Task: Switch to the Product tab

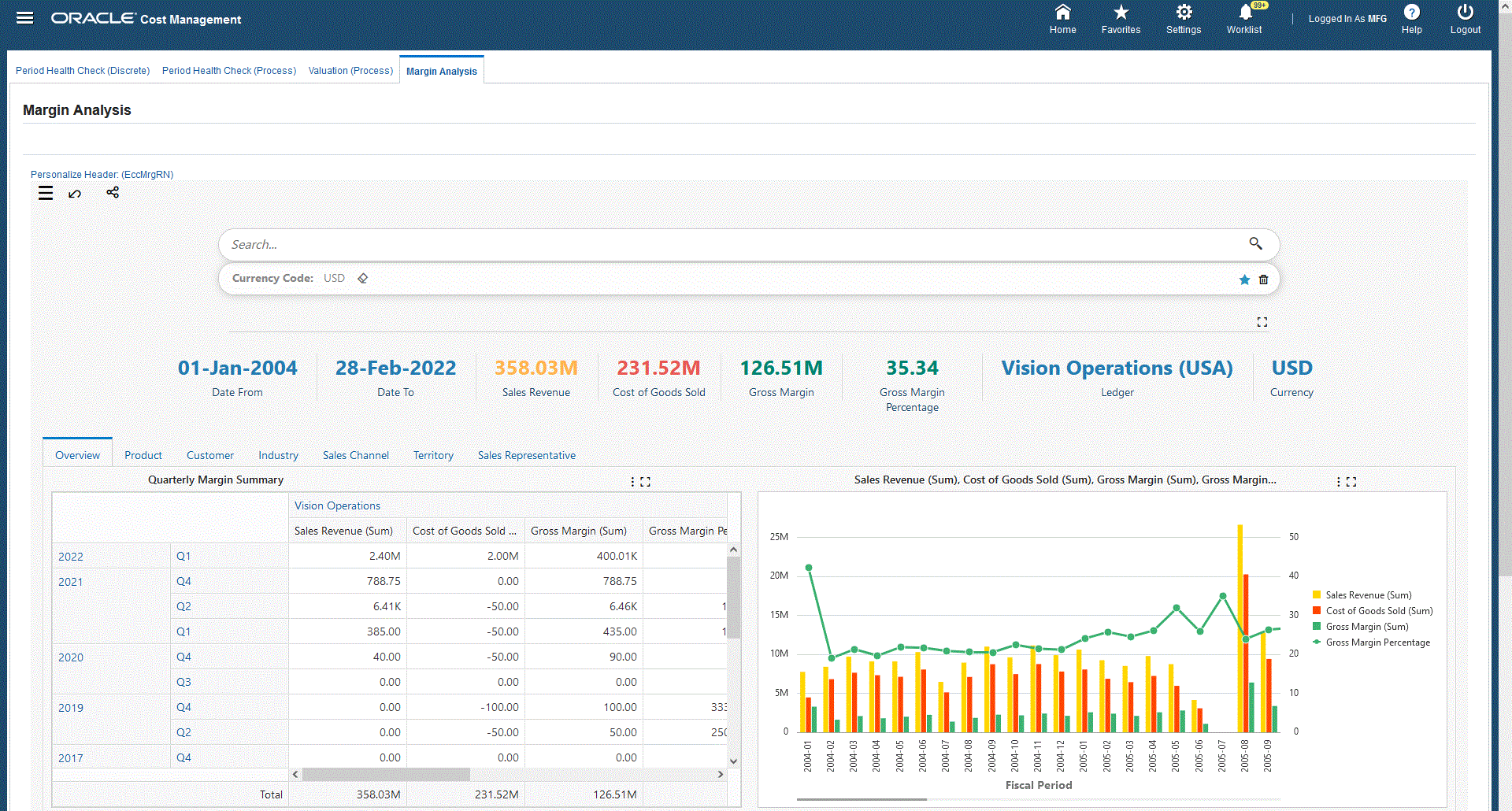Action: (x=143, y=455)
